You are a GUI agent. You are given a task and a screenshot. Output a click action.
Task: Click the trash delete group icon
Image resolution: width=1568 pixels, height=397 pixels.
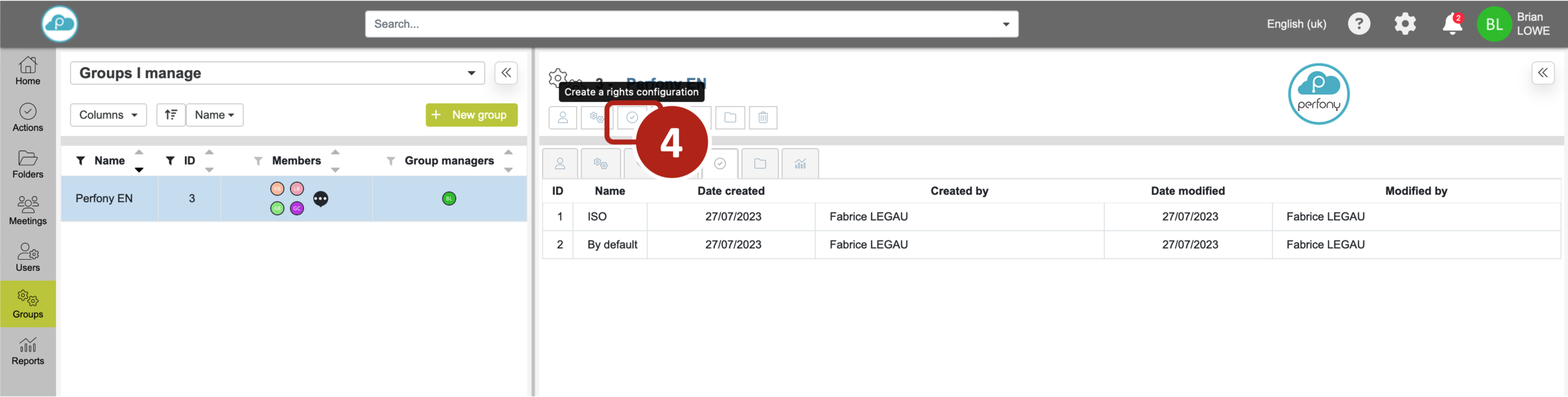[763, 117]
